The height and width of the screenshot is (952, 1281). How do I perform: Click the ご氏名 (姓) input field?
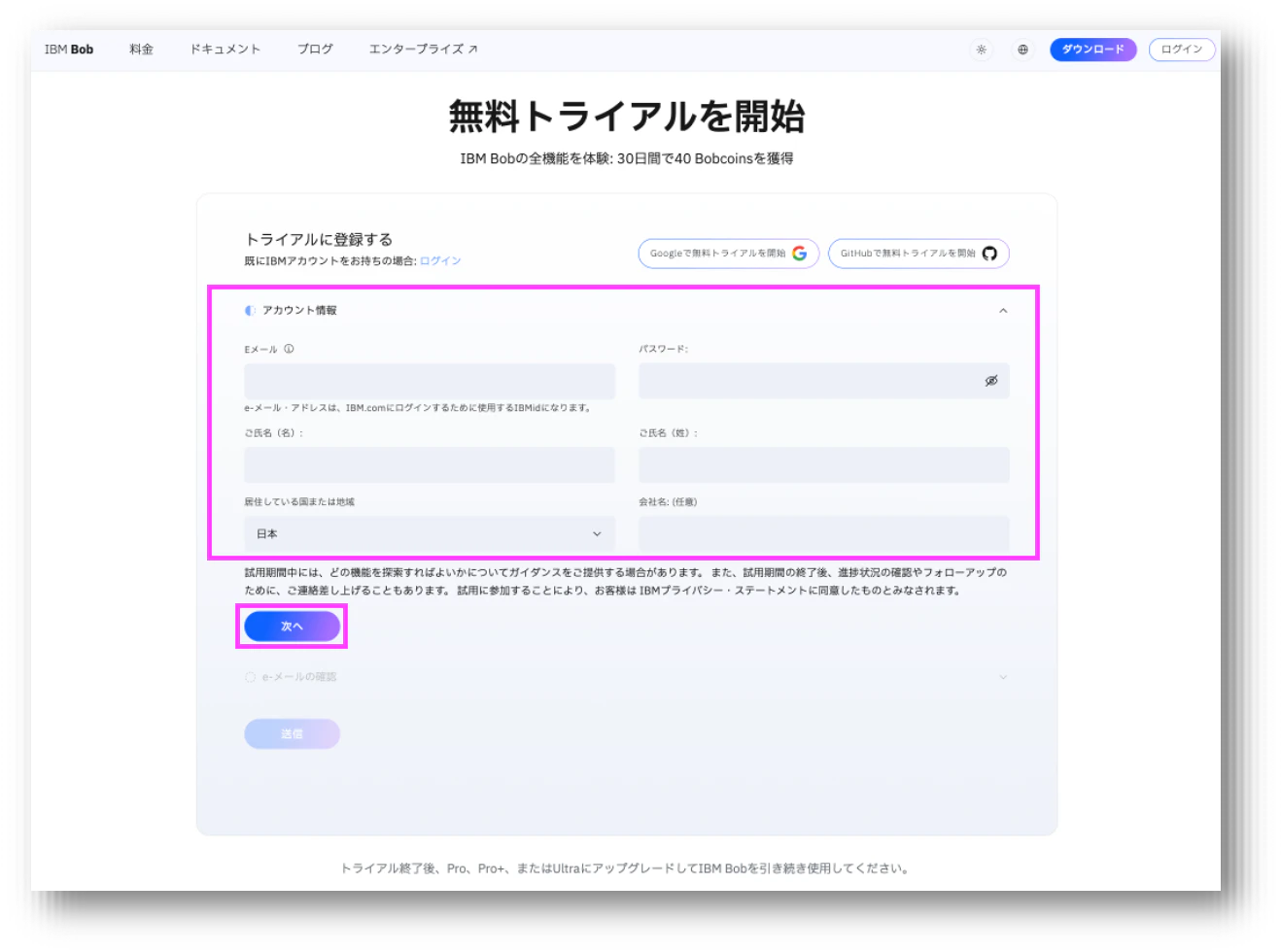tap(824, 465)
